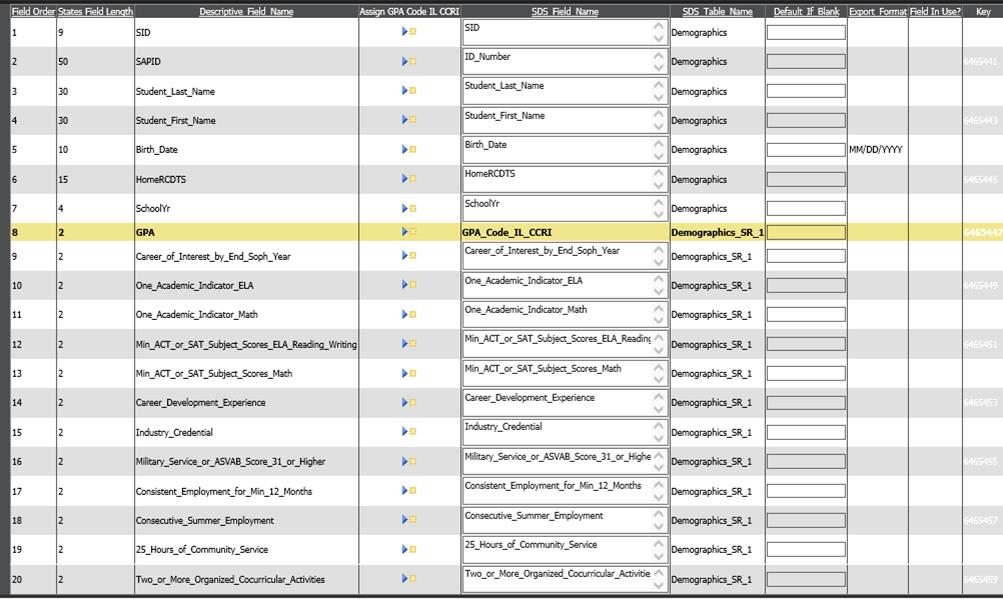Click the Descriptive Field Name column header
This screenshot has width=1003, height=599.
[246, 12]
